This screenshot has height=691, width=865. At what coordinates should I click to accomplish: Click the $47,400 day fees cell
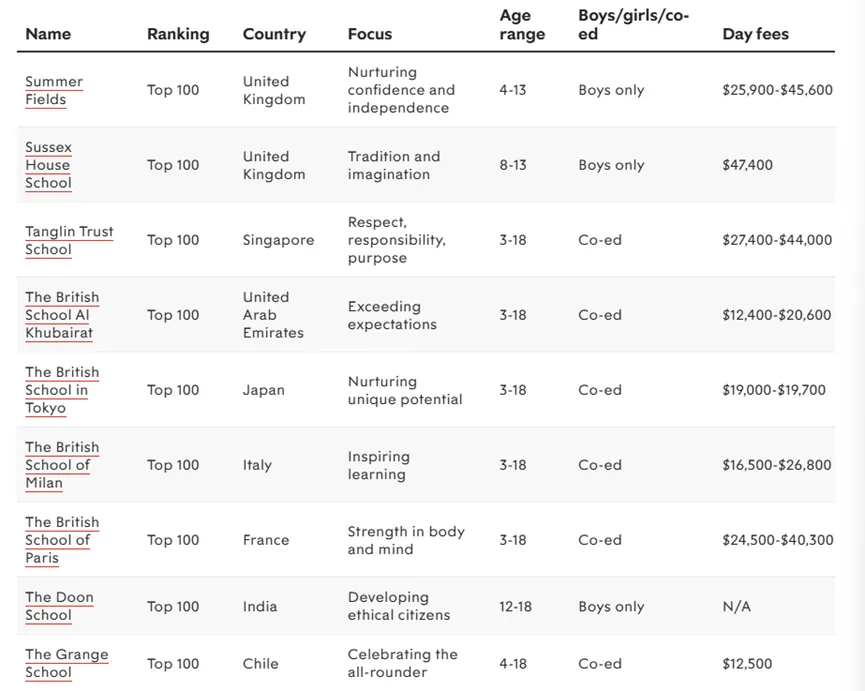tap(747, 165)
